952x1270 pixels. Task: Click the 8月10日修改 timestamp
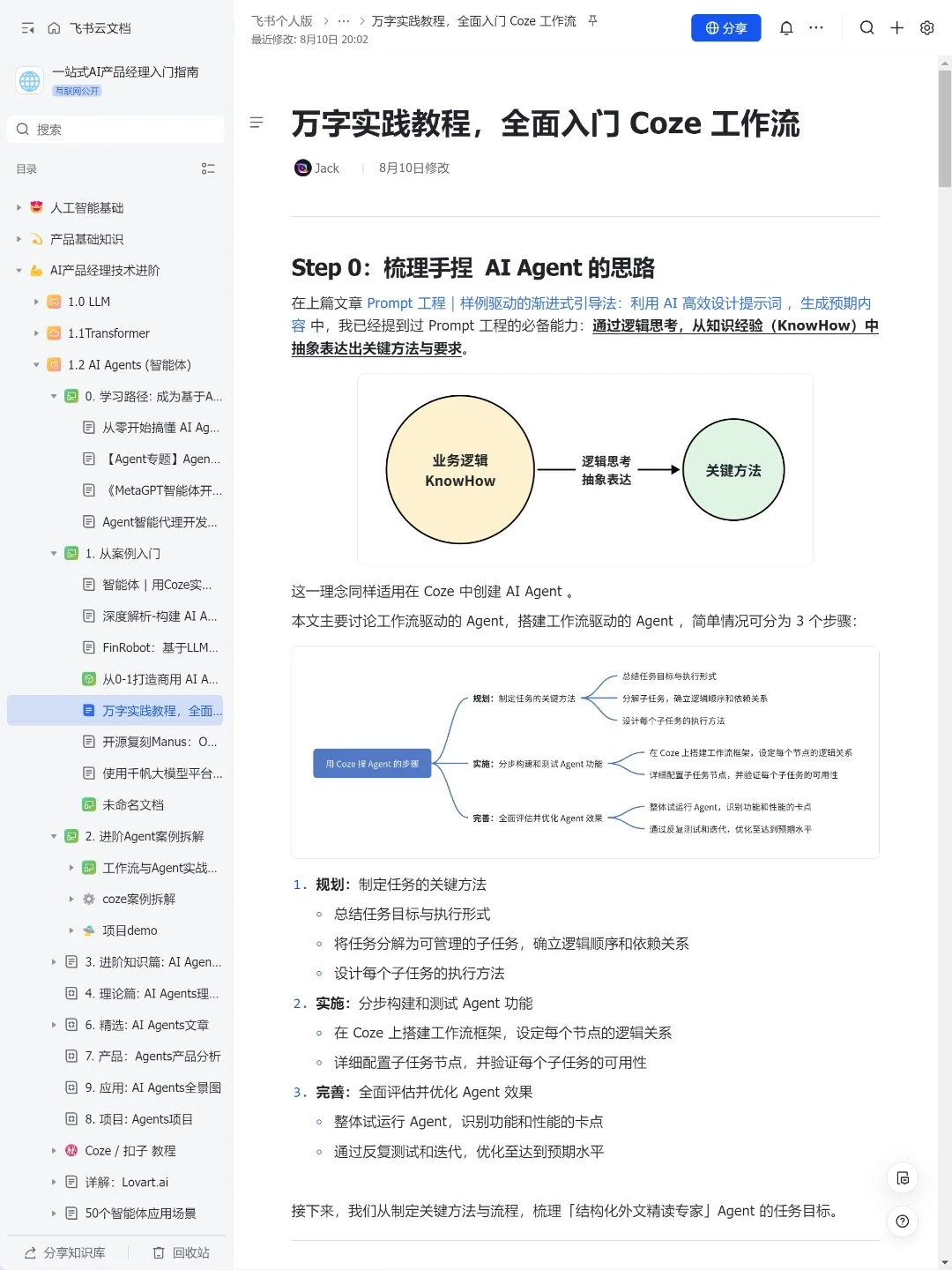(414, 168)
